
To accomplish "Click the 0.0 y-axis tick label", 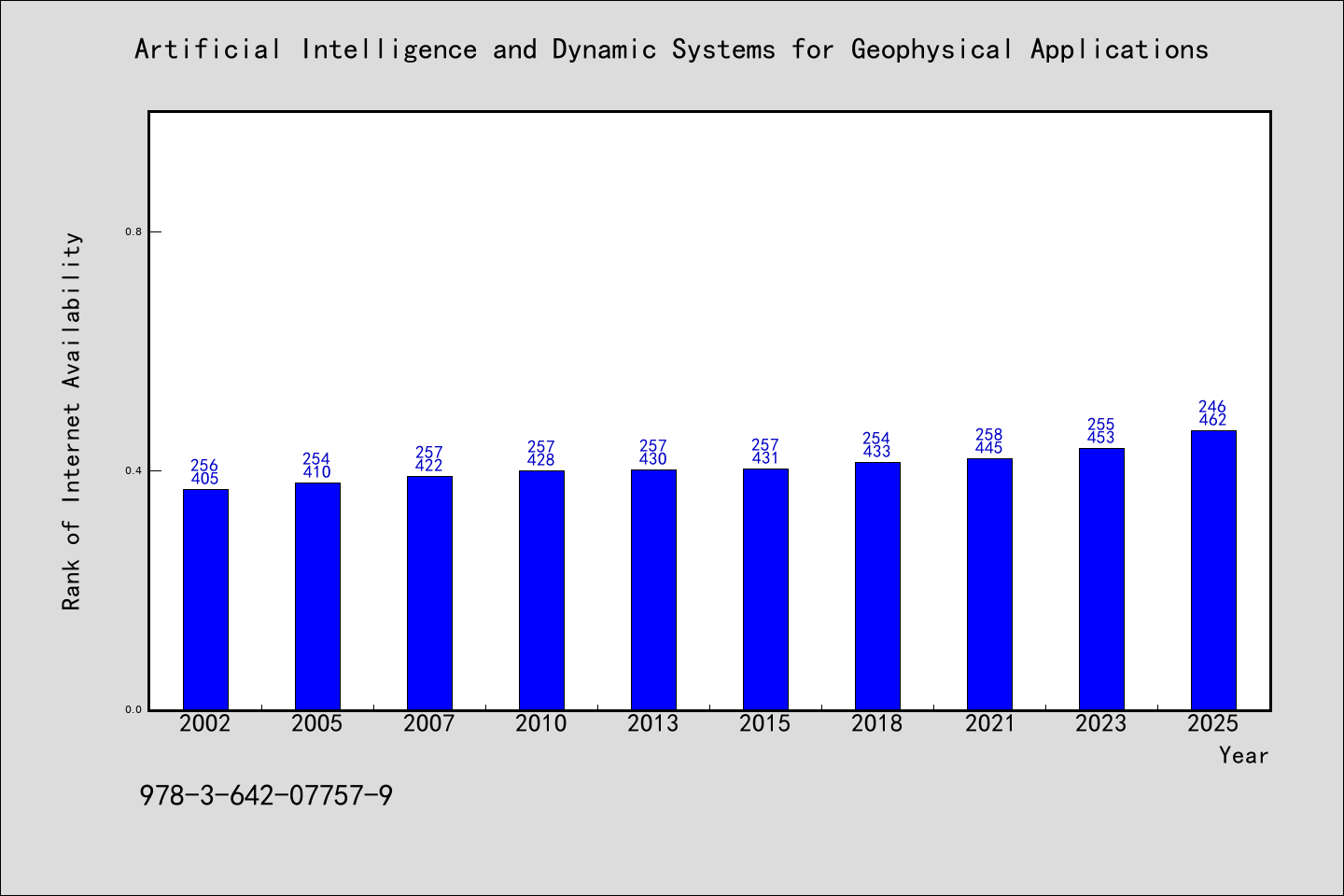I will point(133,709).
